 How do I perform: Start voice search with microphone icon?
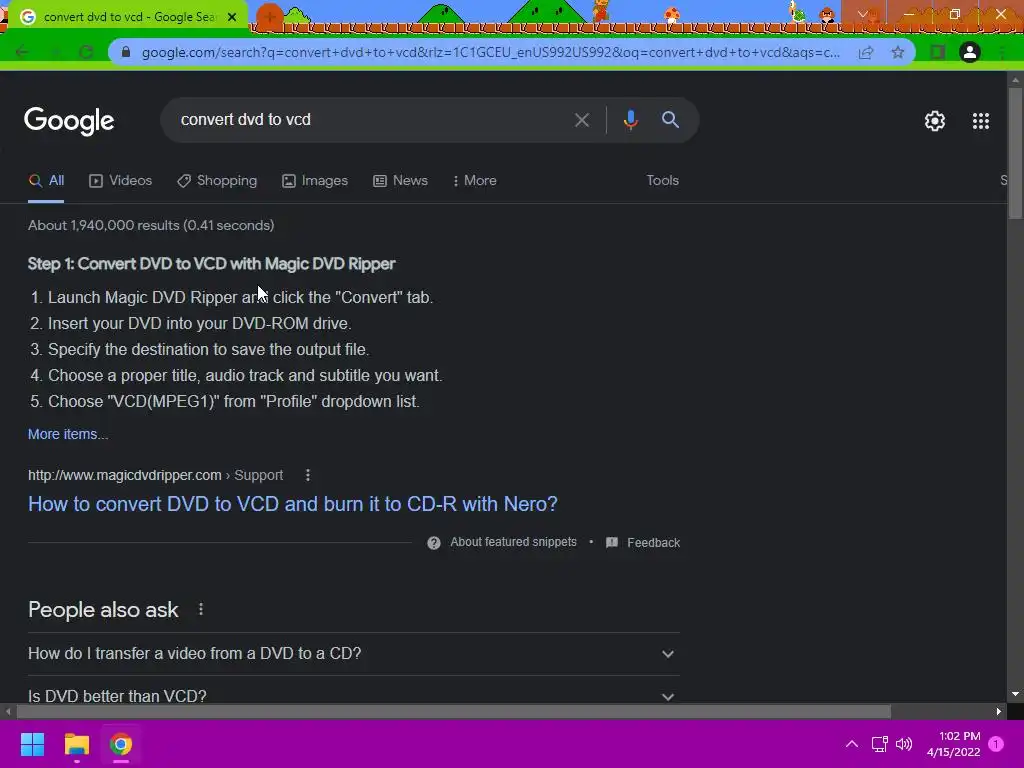pyautogui.click(x=630, y=120)
